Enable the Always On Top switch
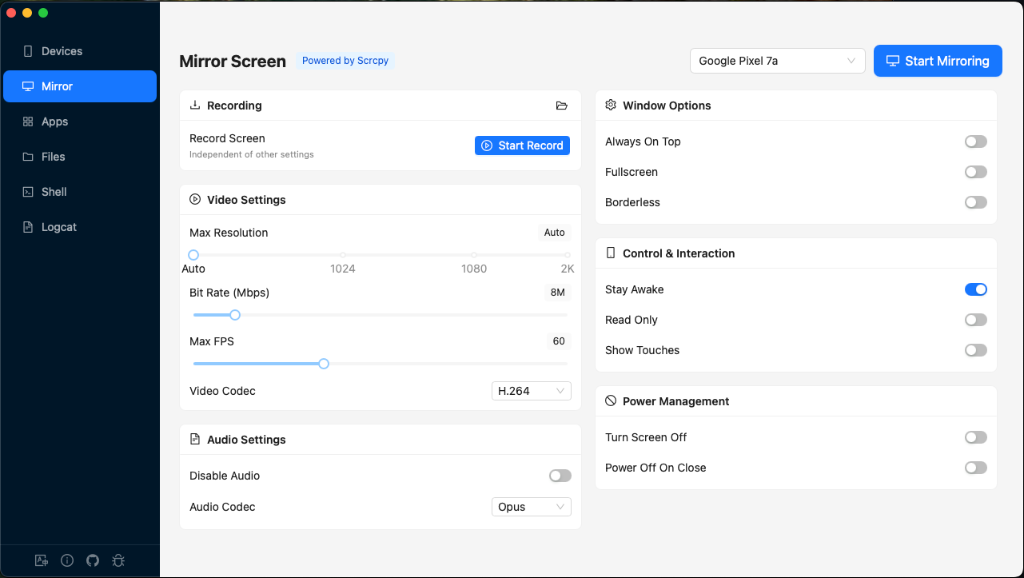Screen dimensions: 1024x578 click(x=975, y=142)
